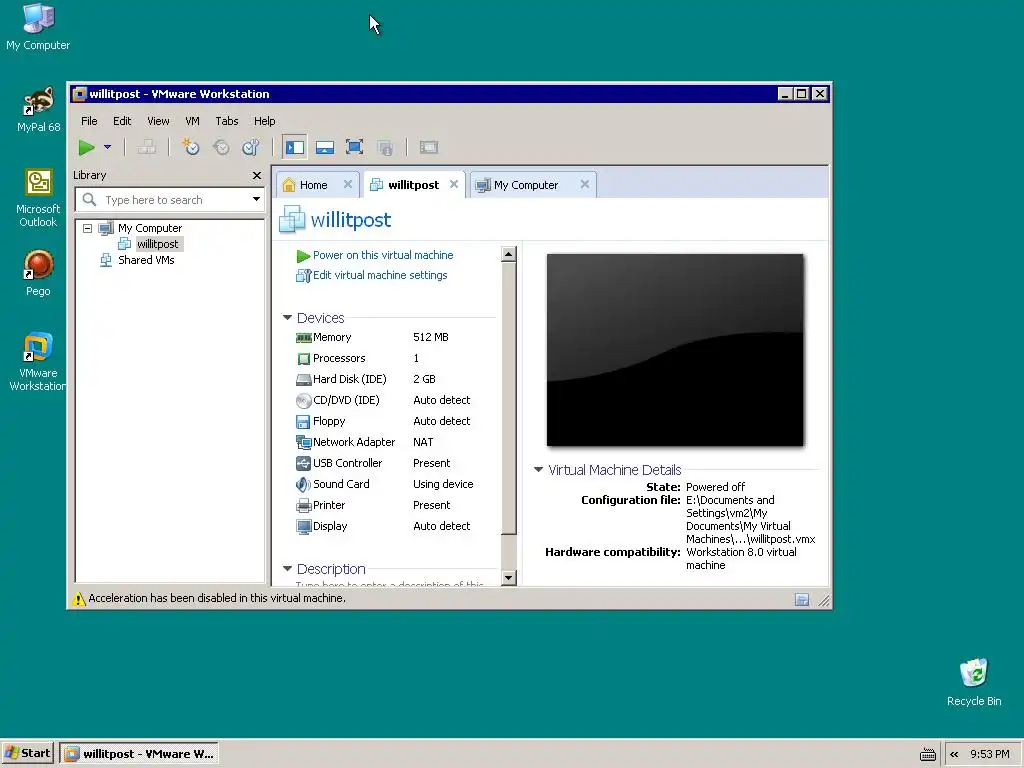Select willitpost VM in library tree
This screenshot has height=768, width=1024.
tap(157, 244)
